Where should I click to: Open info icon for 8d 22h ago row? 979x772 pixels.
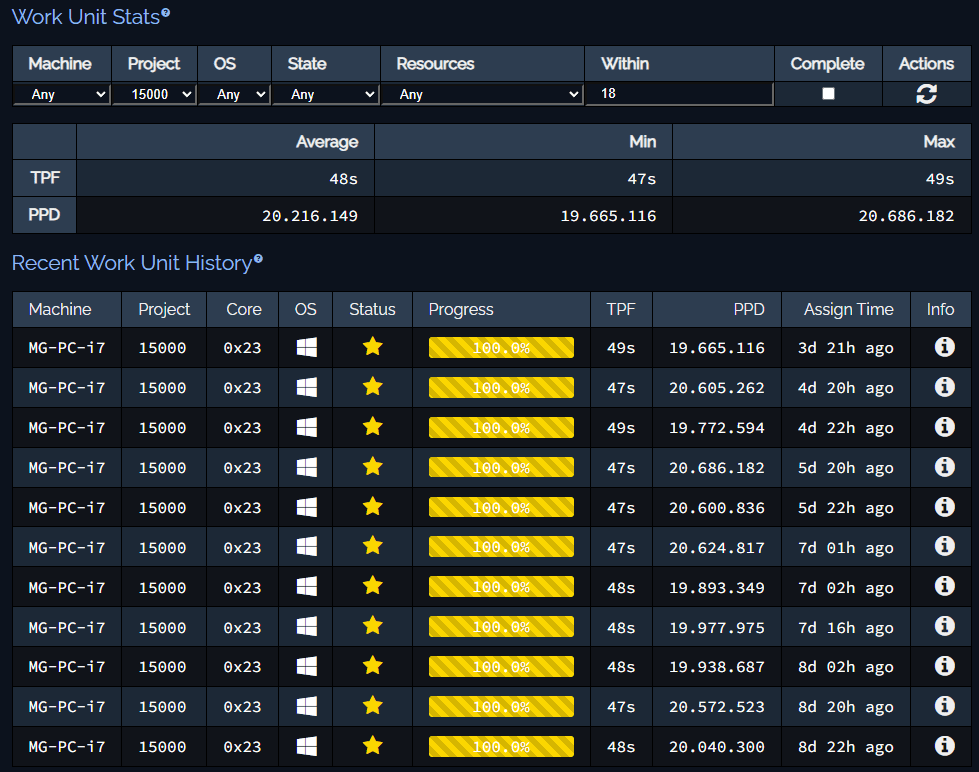pyautogui.click(x=944, y=746)
